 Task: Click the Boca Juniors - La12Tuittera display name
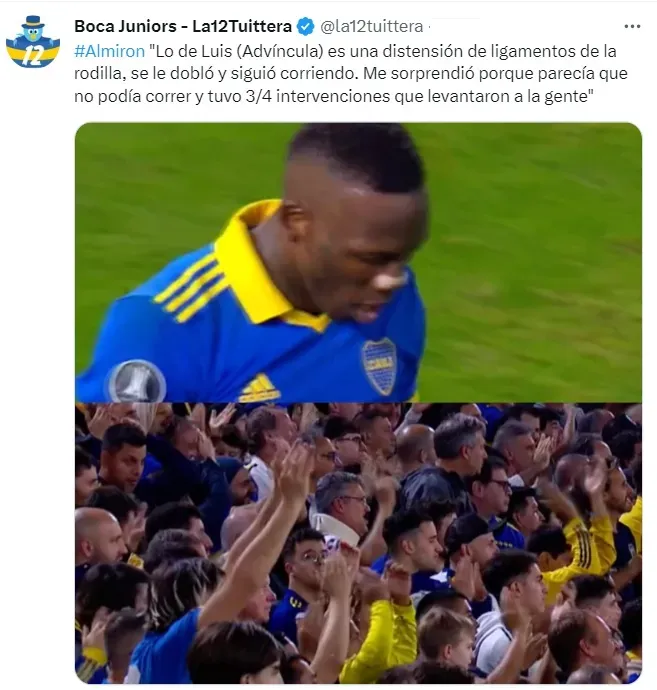(x=183, y=27)
